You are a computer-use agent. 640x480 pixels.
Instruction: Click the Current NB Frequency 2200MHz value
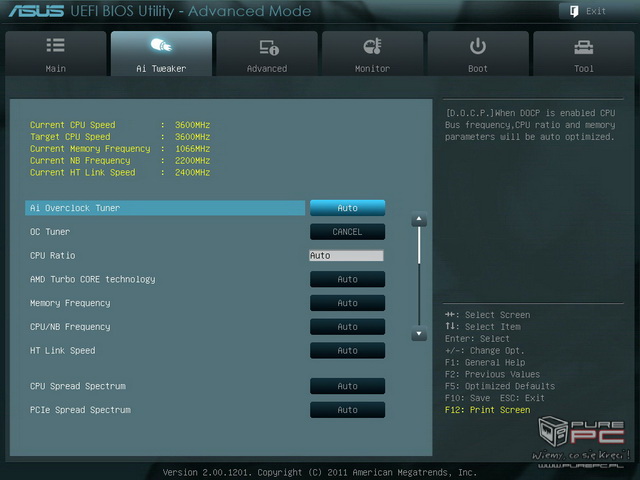(x=193, y=160)
